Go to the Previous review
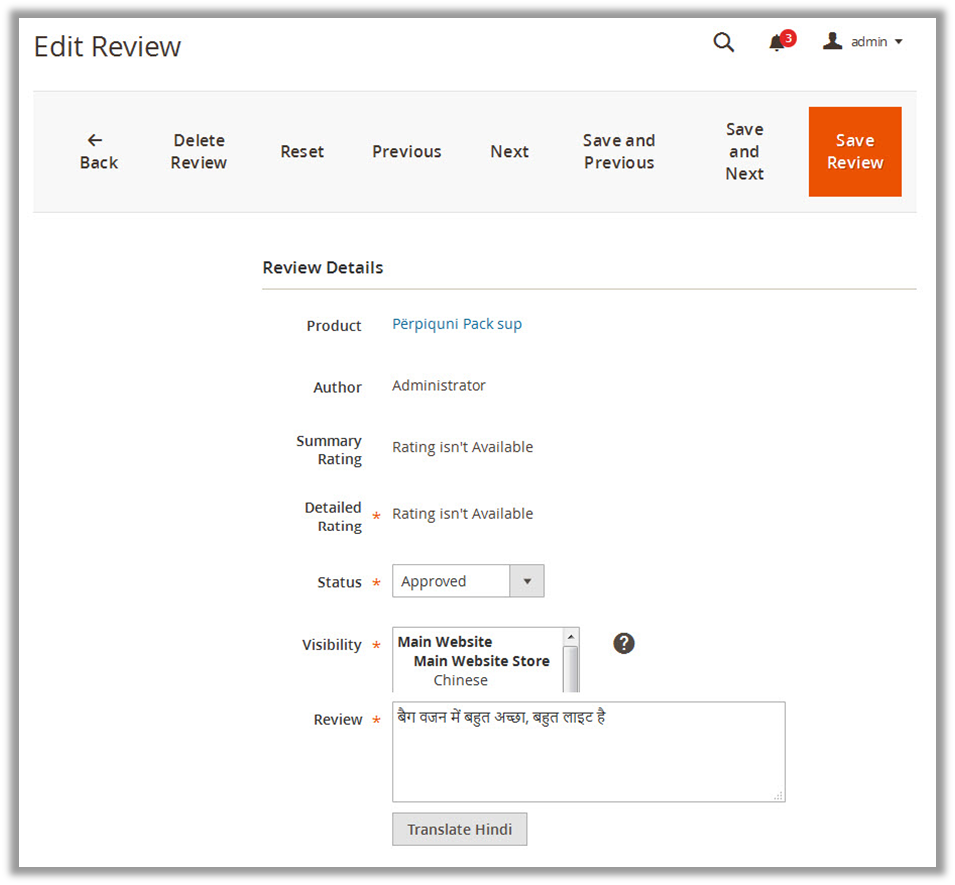The width and height of the screenshot is (955, 885). pos(406,152)
